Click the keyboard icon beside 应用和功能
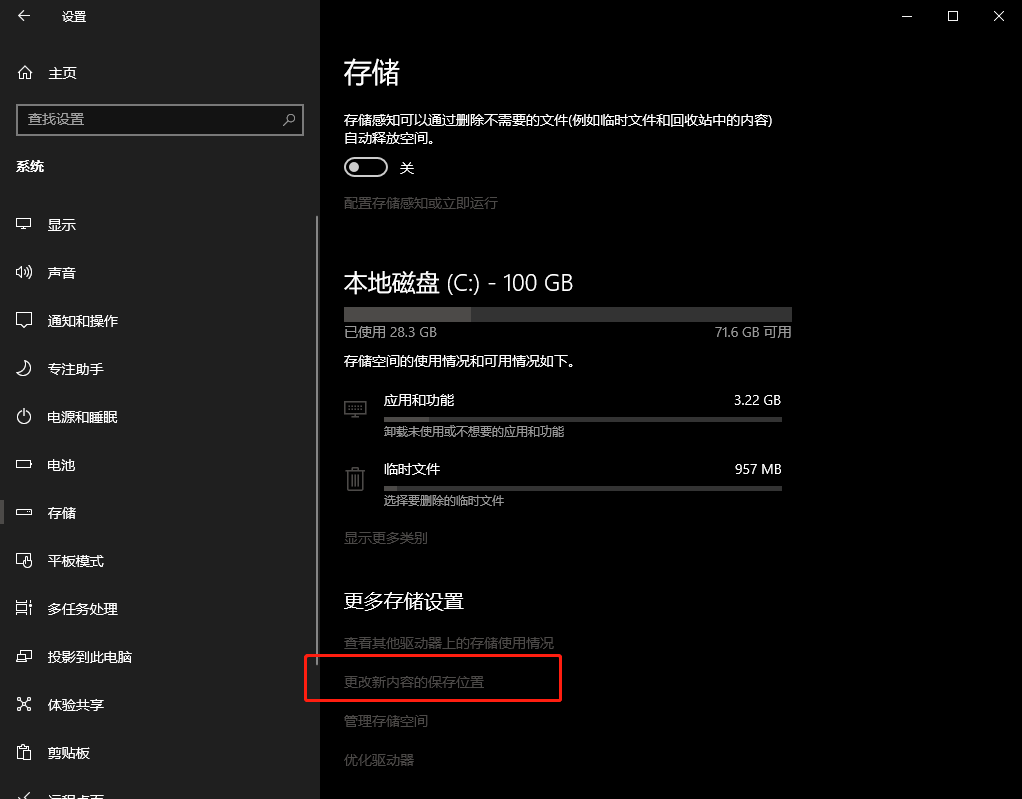Screen dimensions: 1022x799 (x=355, y=409)
